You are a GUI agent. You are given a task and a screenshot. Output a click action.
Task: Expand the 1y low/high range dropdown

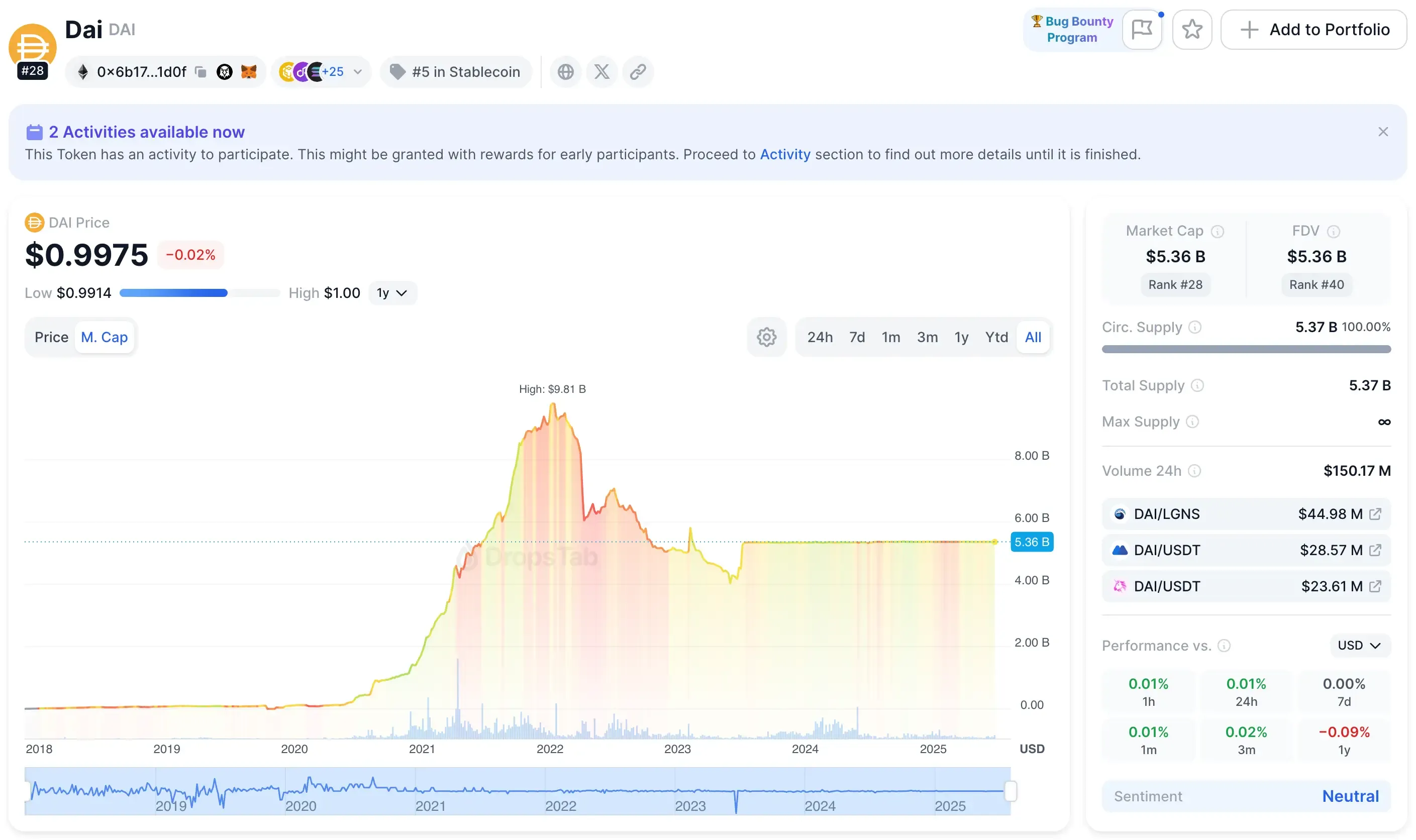(x=392, y=292)
